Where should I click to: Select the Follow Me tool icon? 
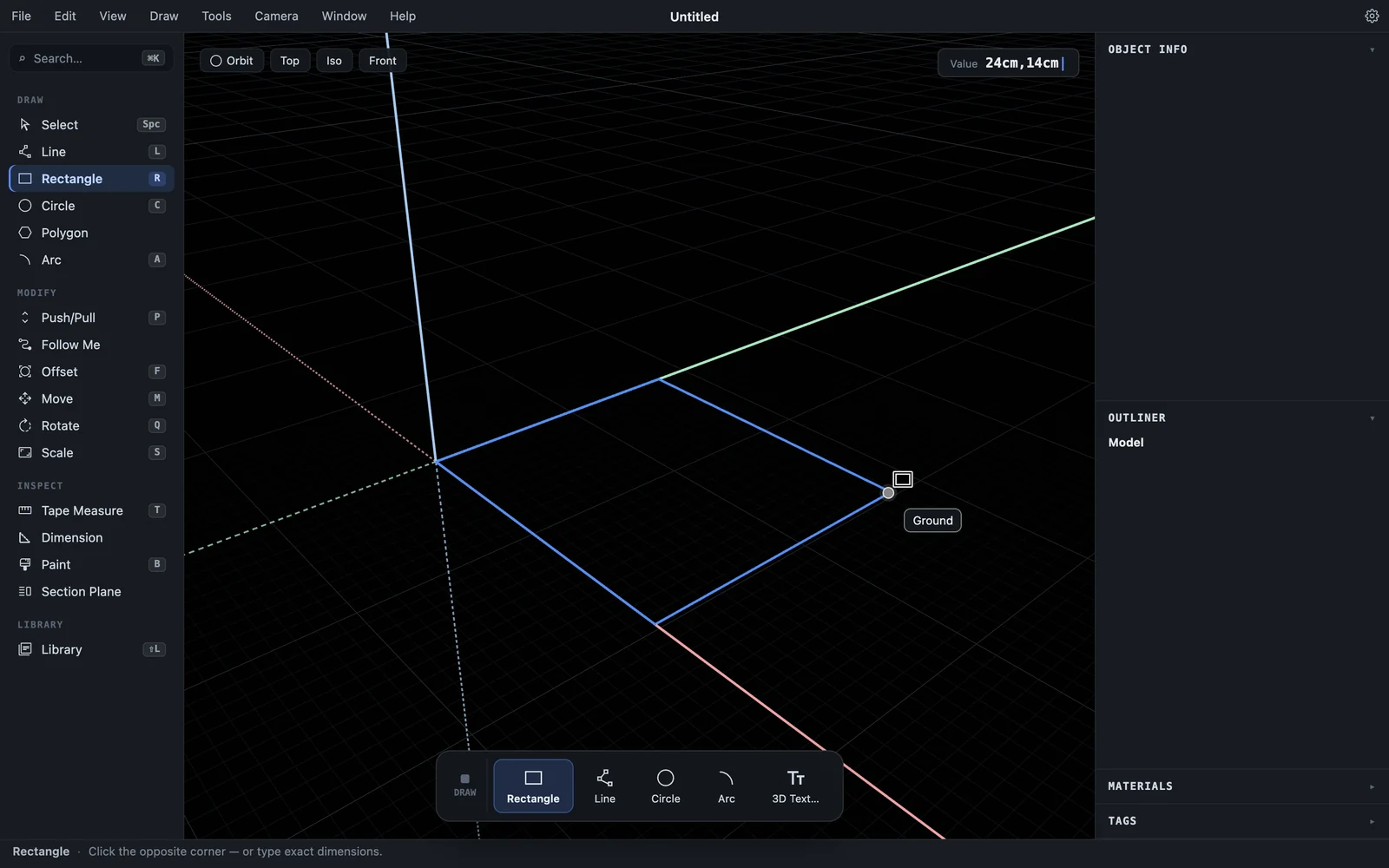pyautogui.click(x=25, y=345)
